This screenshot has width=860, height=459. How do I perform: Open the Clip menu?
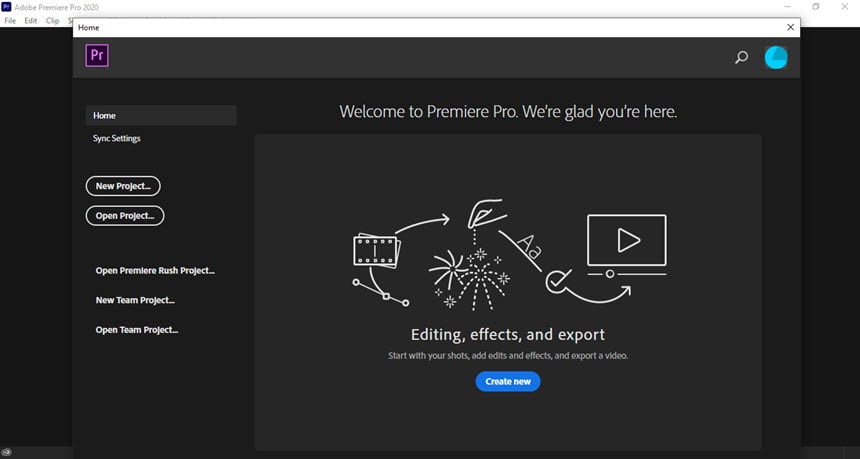[53, 21]
